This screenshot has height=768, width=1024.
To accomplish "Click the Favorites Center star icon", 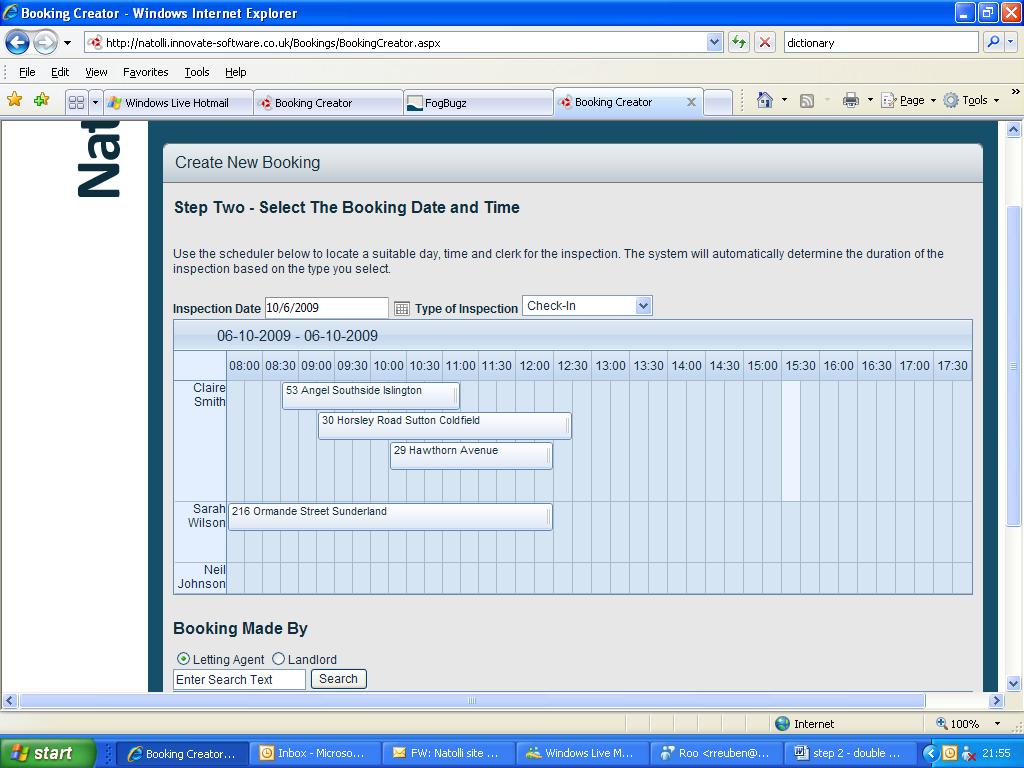I will [x=14, y=100].
